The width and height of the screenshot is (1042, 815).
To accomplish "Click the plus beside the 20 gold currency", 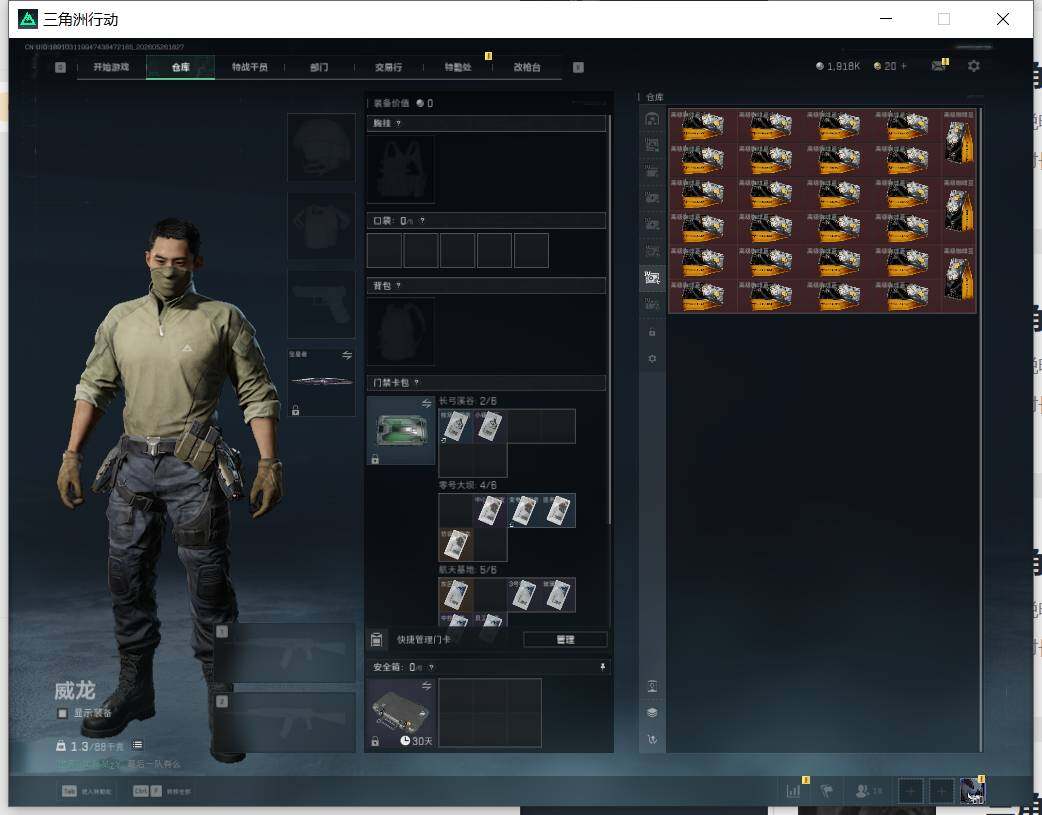I will click(903, 66).
